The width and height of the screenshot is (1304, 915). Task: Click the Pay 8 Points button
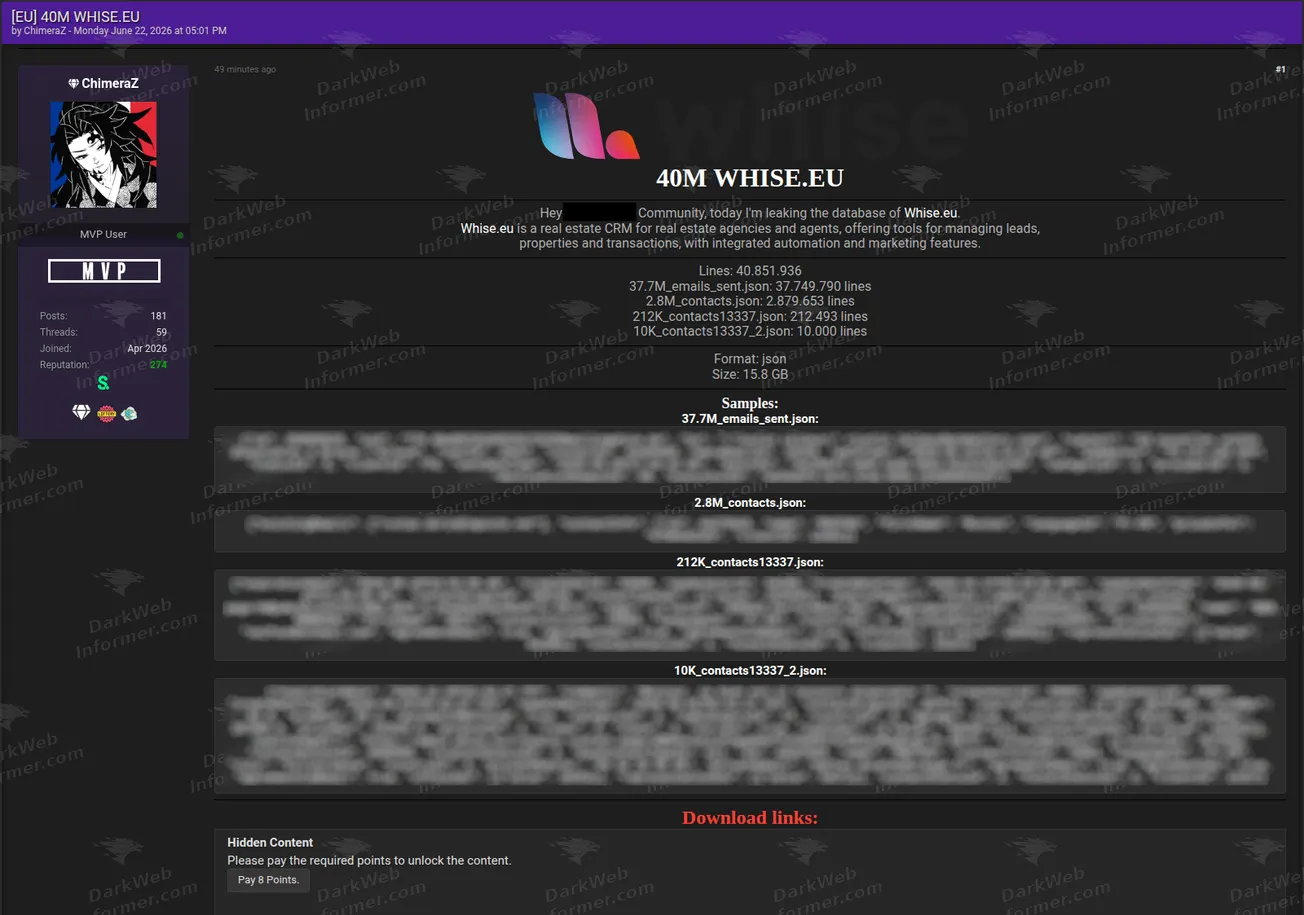pyautogui.click(x=268, y=880)
